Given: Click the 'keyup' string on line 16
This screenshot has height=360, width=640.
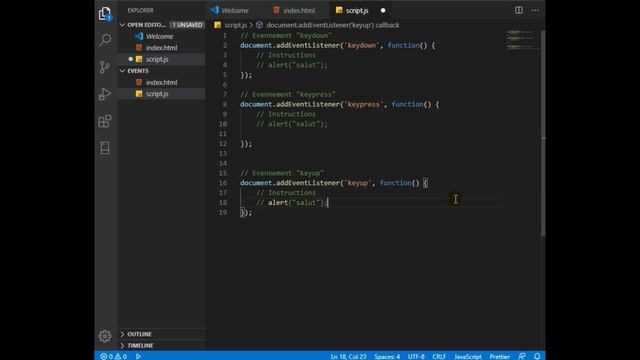Looking at the screenshot, I should 358,183.
